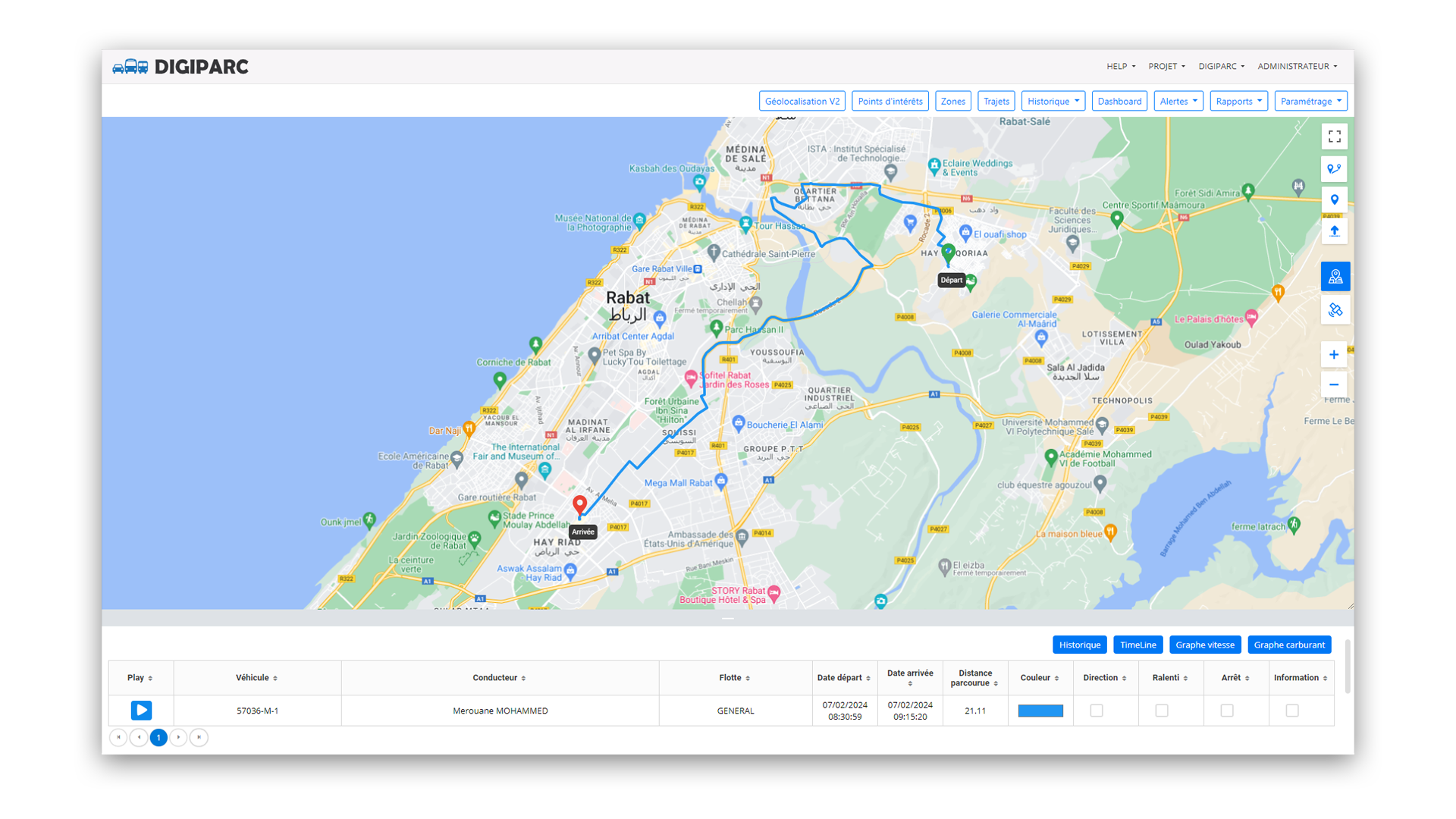Switch to the road map view

pyautogui.click(x=1335, y=277)
